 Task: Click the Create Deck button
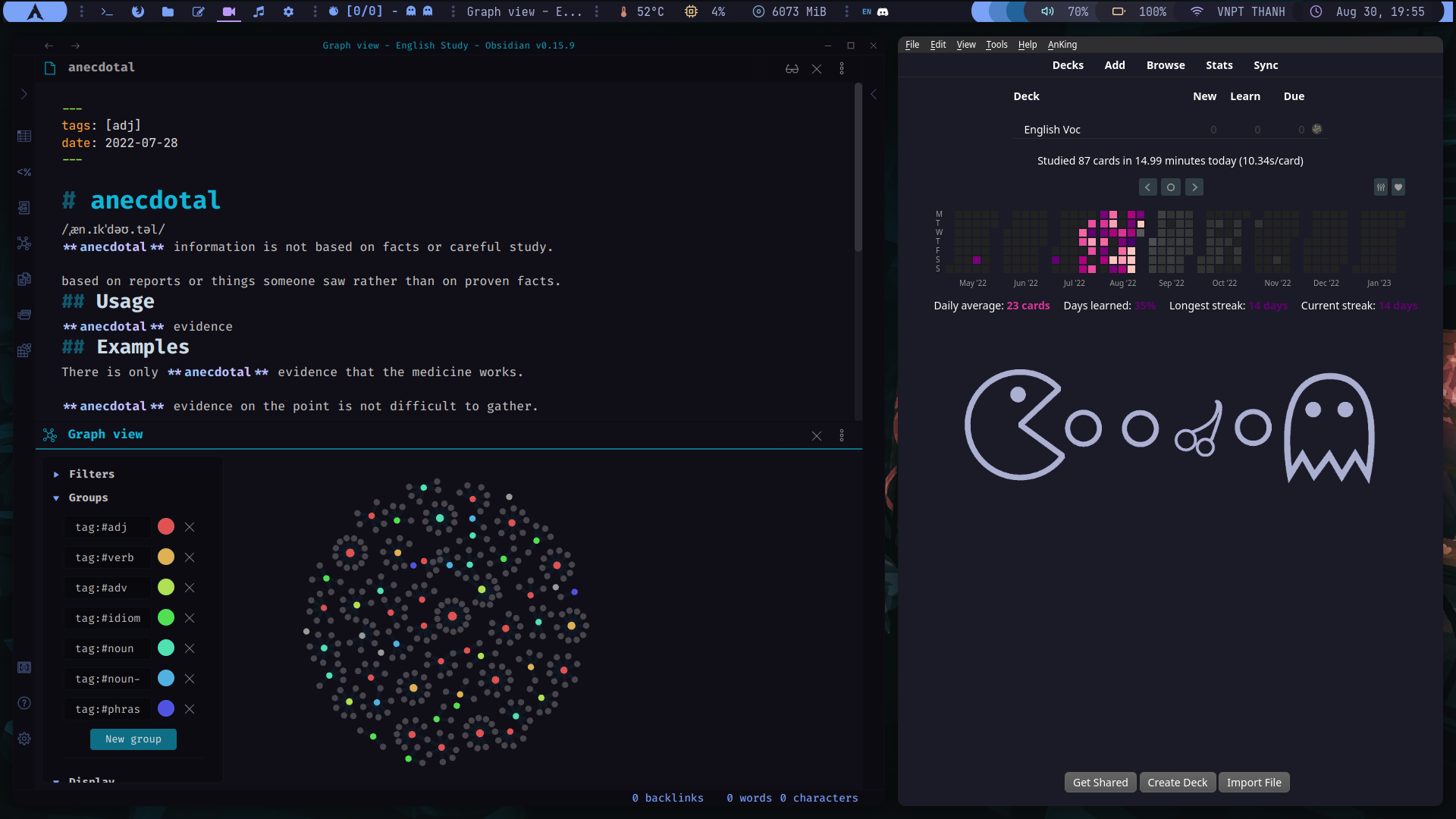(x=1177, y=783)
